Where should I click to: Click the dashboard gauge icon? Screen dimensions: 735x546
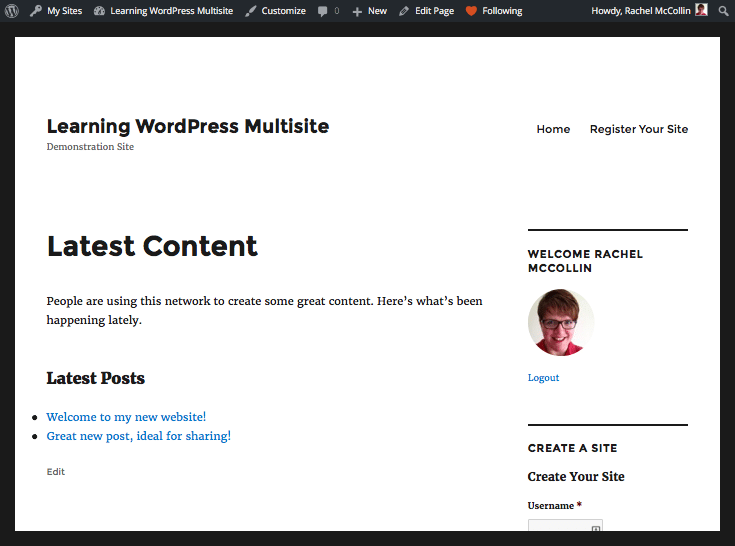point(99,10)
